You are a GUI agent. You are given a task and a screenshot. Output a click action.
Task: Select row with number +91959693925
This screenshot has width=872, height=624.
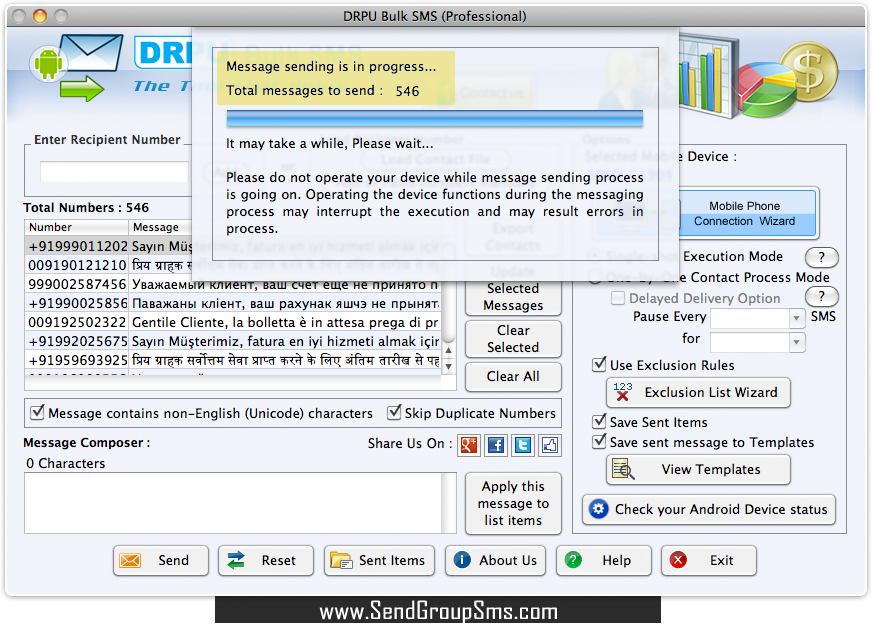click(x=233, y=360)
